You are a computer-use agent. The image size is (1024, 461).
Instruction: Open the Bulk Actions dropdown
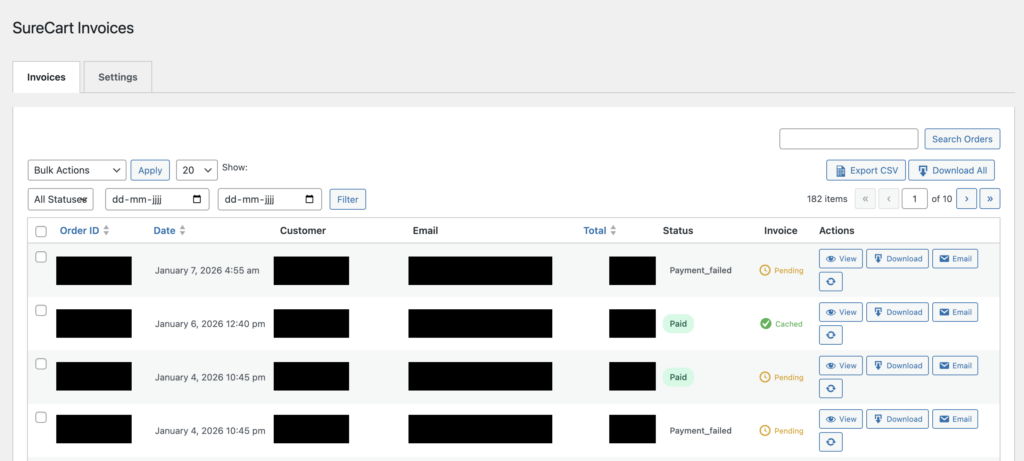point(77,170)
